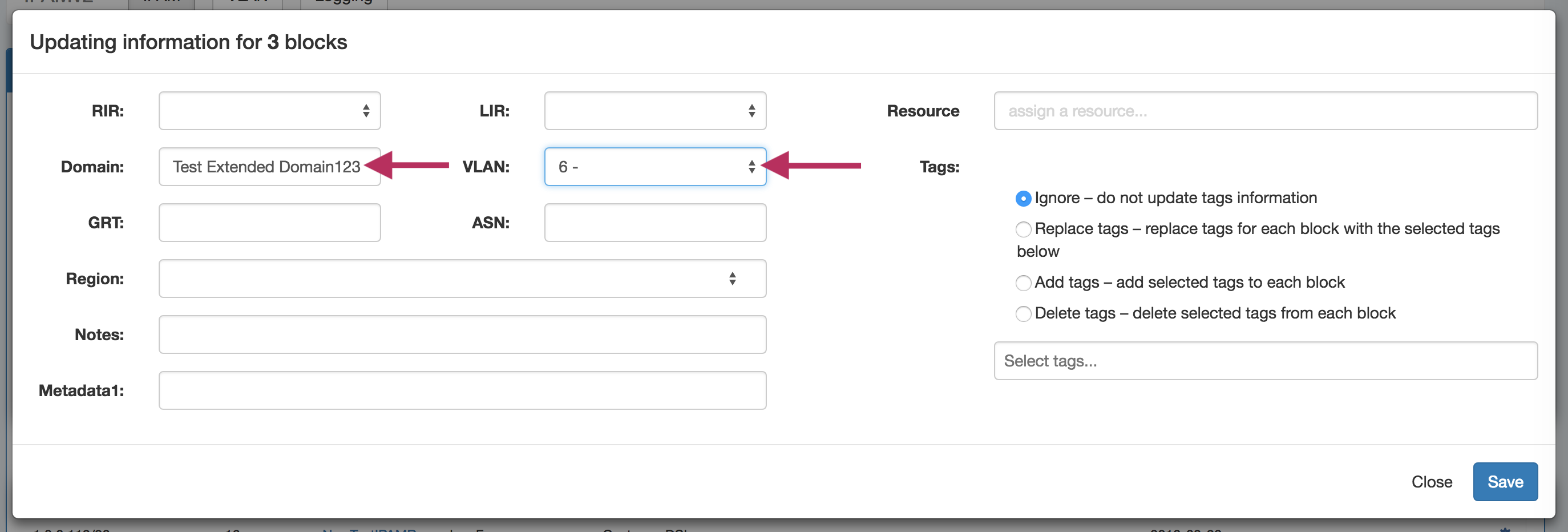Select the Add tags radio option
The width and height of the screenshot is (1568, 532).
(1023, 283)
